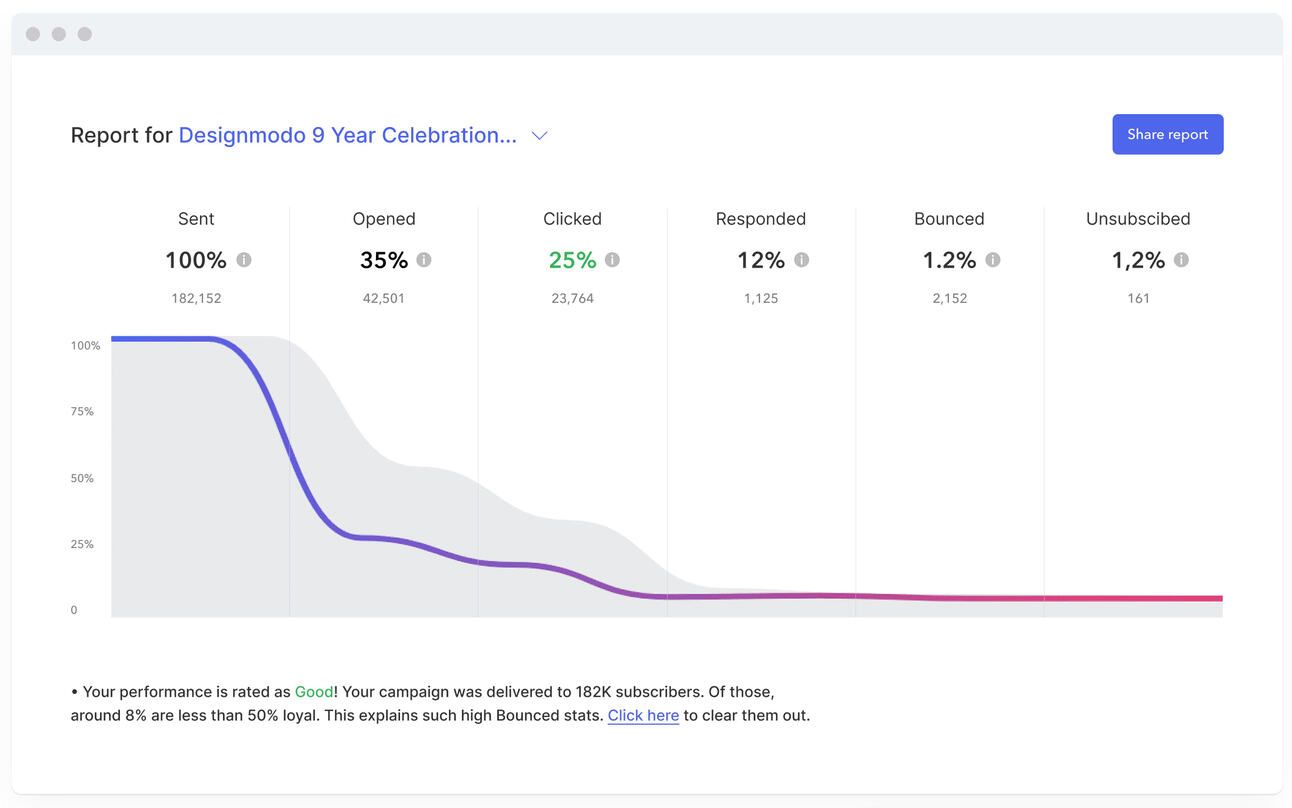Image resolution: width=1292 pixels, height=808 pixels.
Task: Click the green "Good" rating text
Action: tap(314, 691)
